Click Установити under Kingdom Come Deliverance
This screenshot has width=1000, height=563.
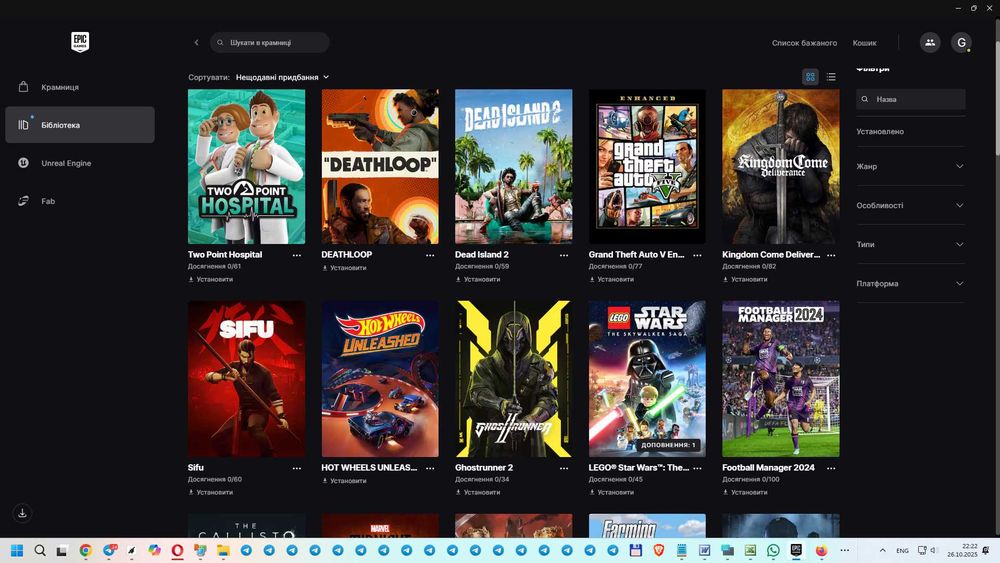[745, 279]
